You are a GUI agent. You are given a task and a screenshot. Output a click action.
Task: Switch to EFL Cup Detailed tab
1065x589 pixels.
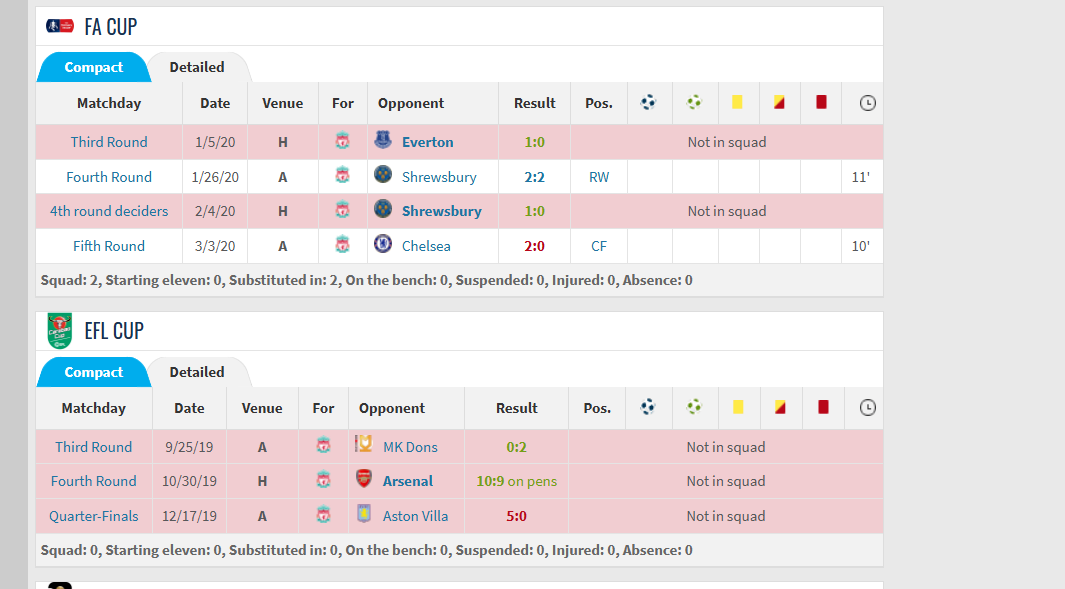(x=197, y=372)
